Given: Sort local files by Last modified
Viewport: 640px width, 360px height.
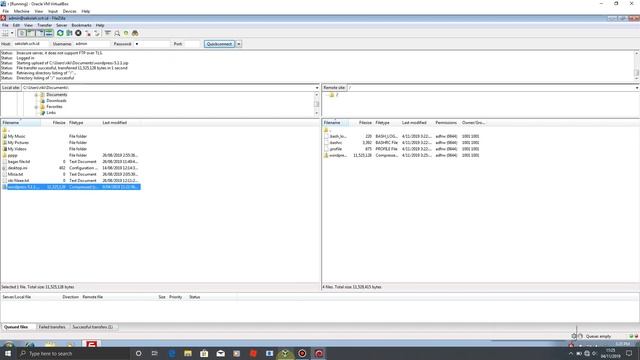Looking at the screenshot, I should (122, 122).
